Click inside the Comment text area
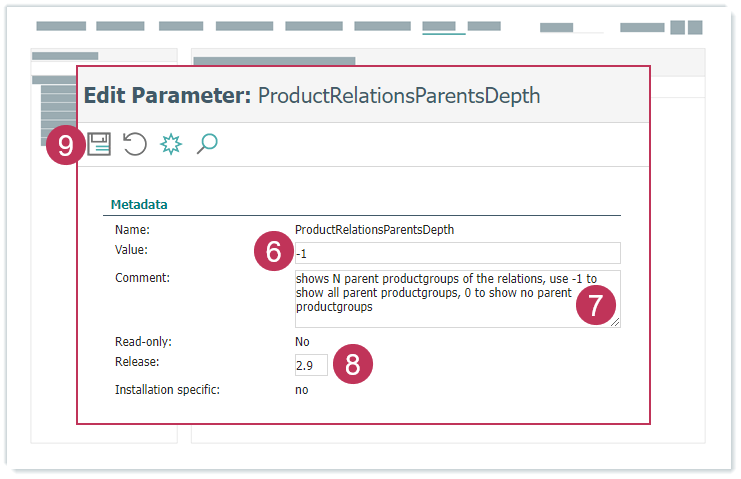The height and width of the screenshot is (479, 741). coord(440,297)
